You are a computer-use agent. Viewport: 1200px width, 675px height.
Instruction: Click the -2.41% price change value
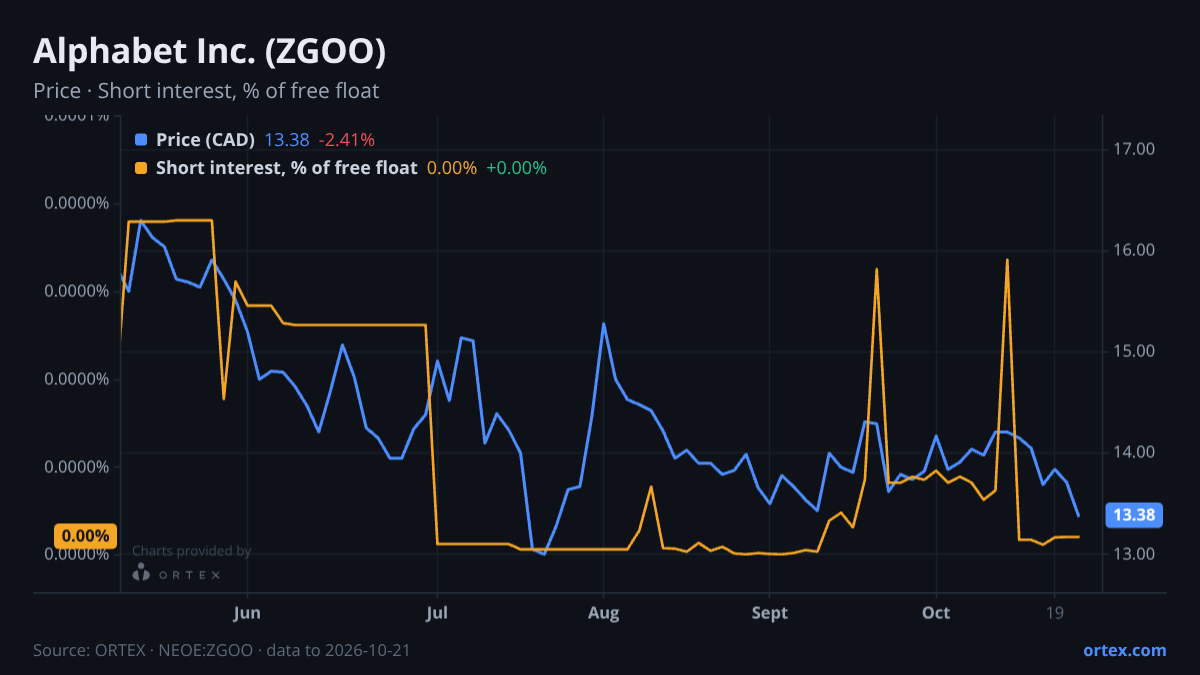point(347,140)
